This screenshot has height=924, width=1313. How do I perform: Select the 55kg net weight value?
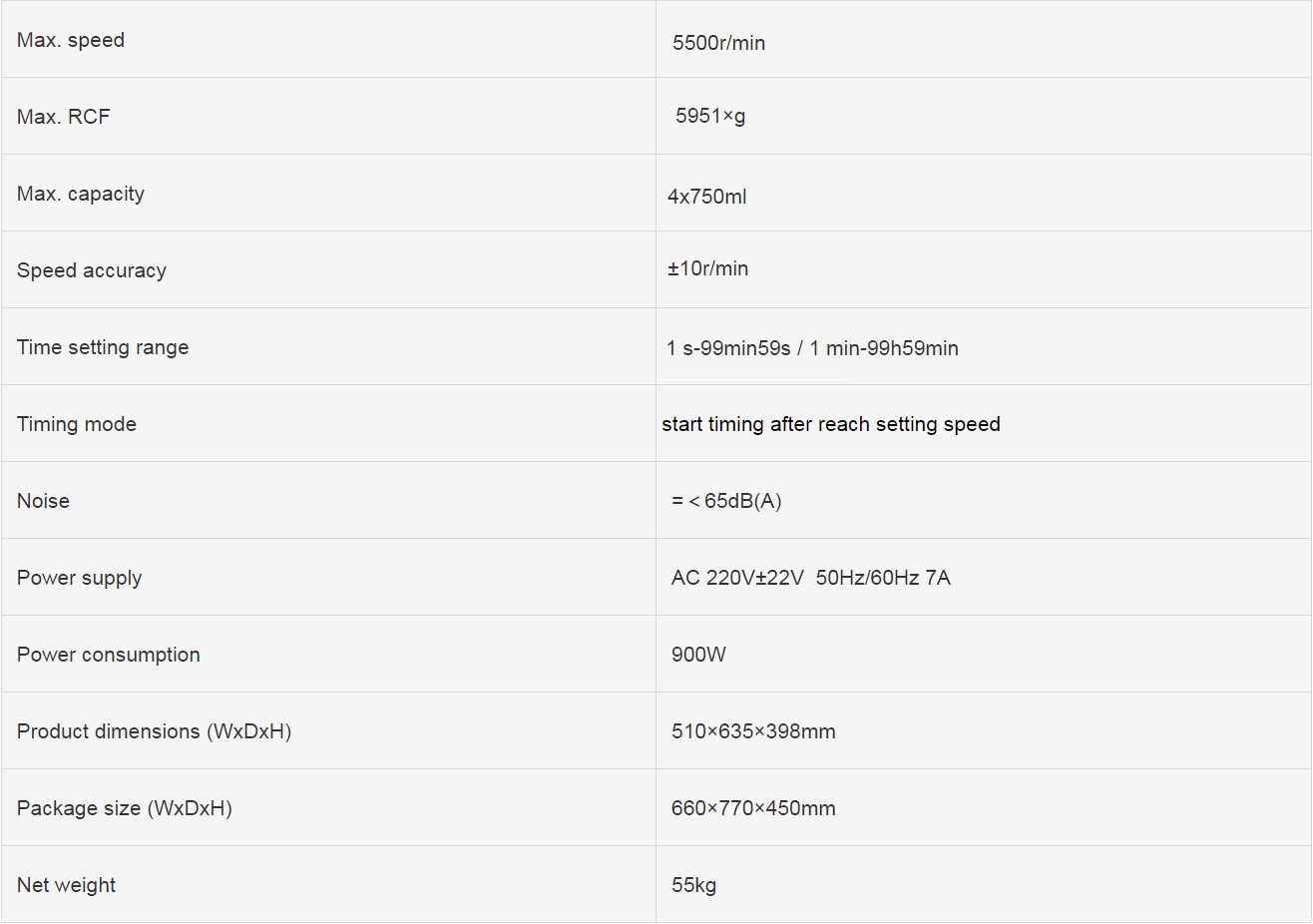pos(693,885)
